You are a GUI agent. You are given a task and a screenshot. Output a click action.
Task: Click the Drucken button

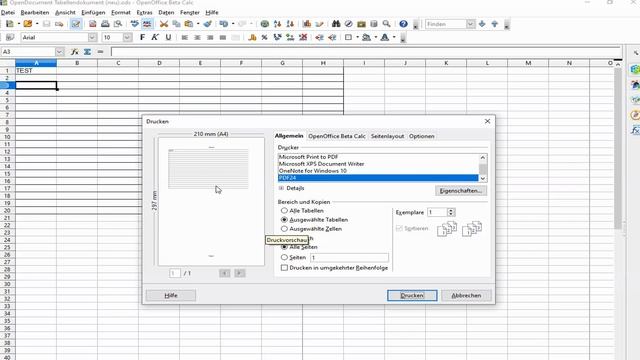click(412, 295)
